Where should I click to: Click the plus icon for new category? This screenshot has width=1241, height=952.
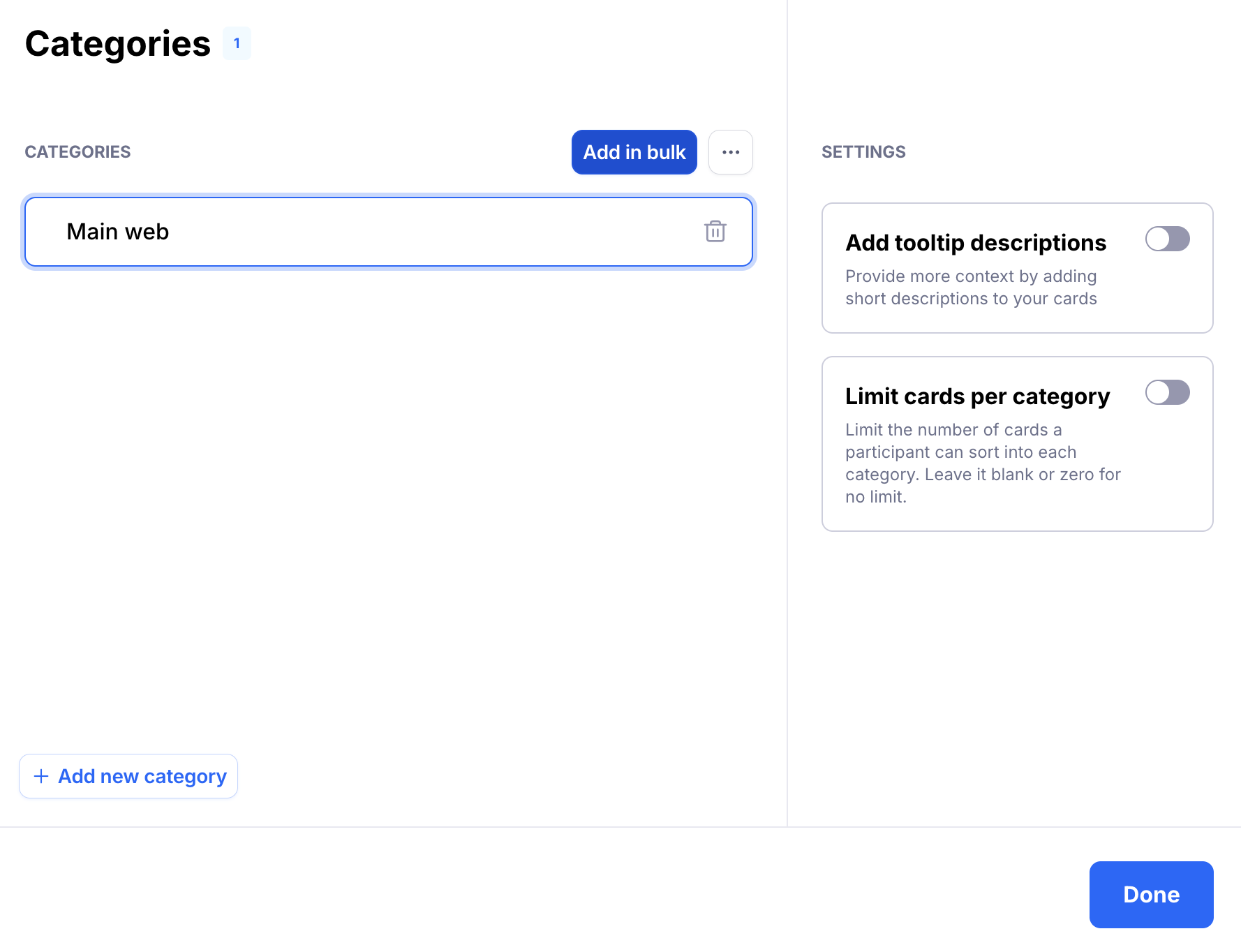[x=41, y=776]
